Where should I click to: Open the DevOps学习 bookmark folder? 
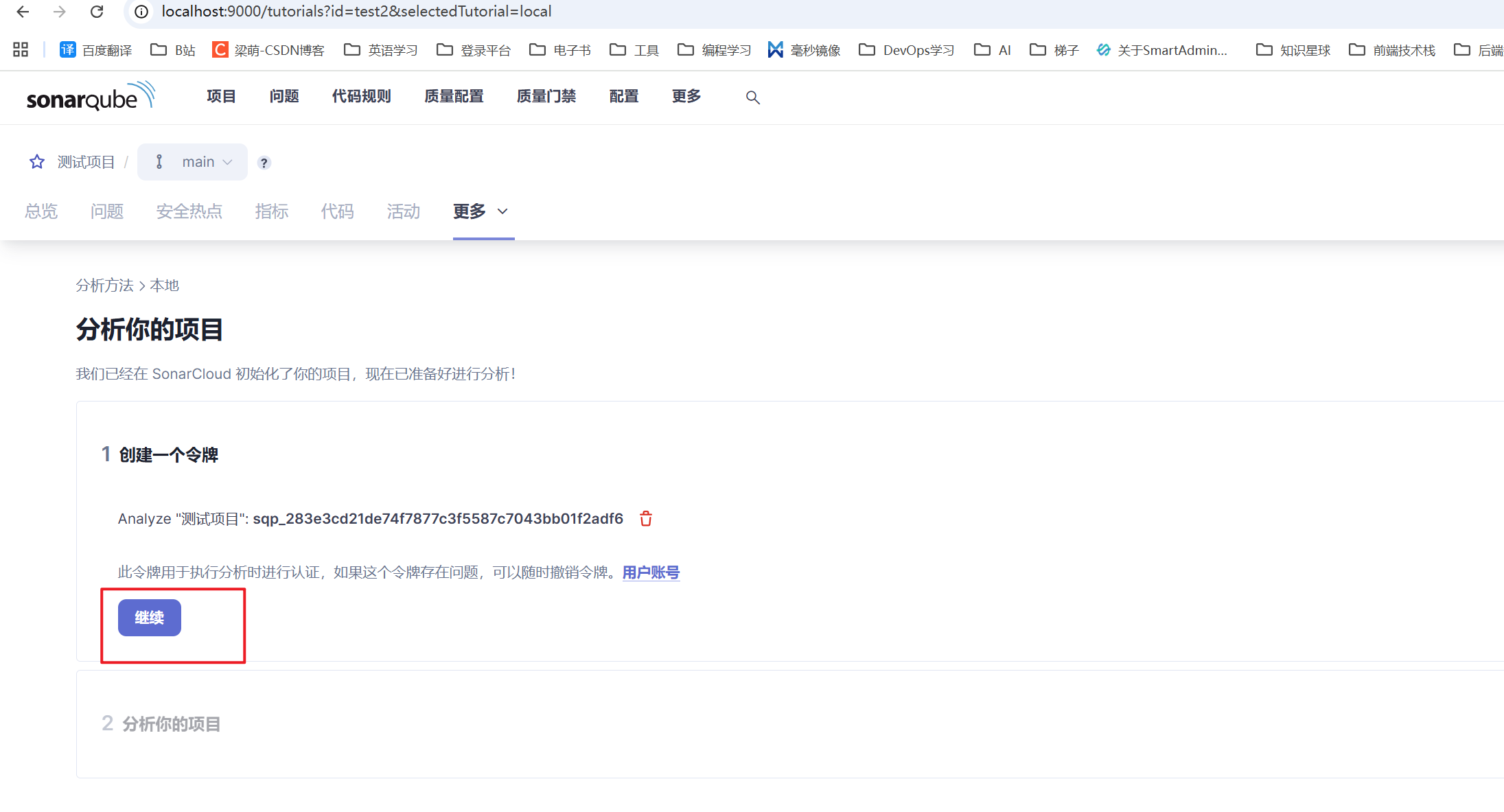pyautogui.click(x=907, y=50)
